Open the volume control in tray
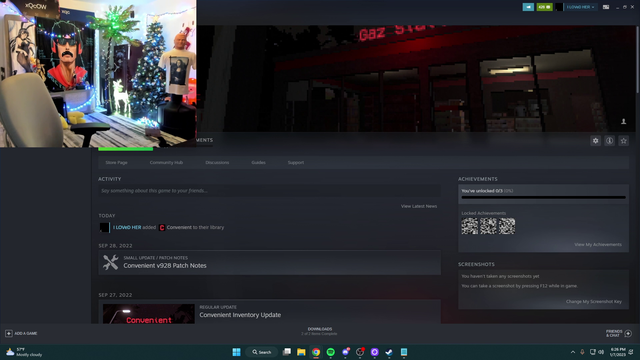 pos(601,352)
